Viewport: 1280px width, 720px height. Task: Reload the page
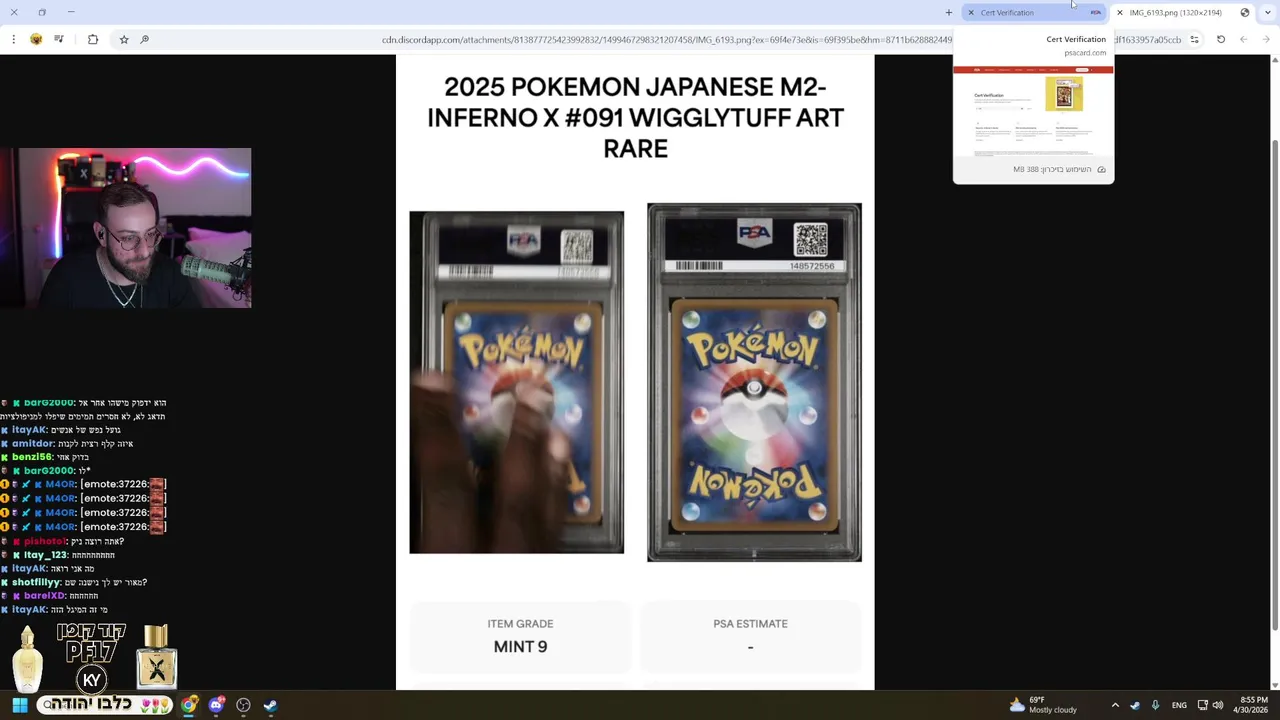(1221, 39)
